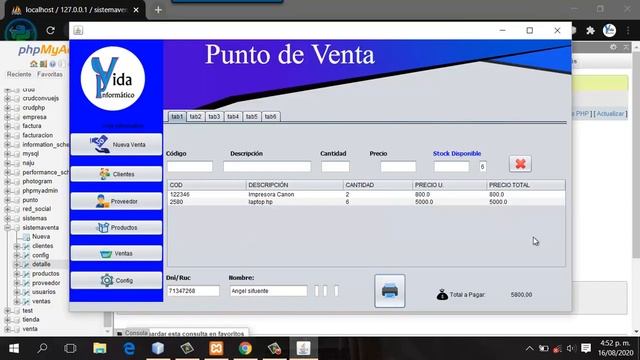This screenshot has height=360, width=640.
Task: Go to the Proveedor section
Action: [116, 201]
